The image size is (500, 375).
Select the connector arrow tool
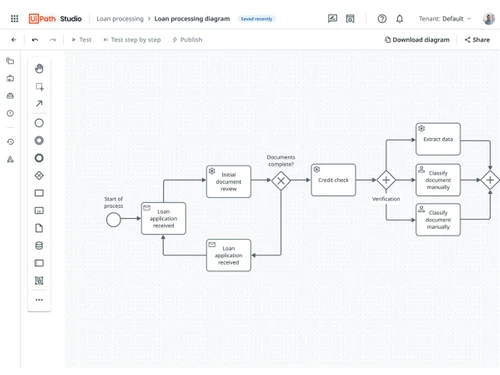[x=39, y=103]
